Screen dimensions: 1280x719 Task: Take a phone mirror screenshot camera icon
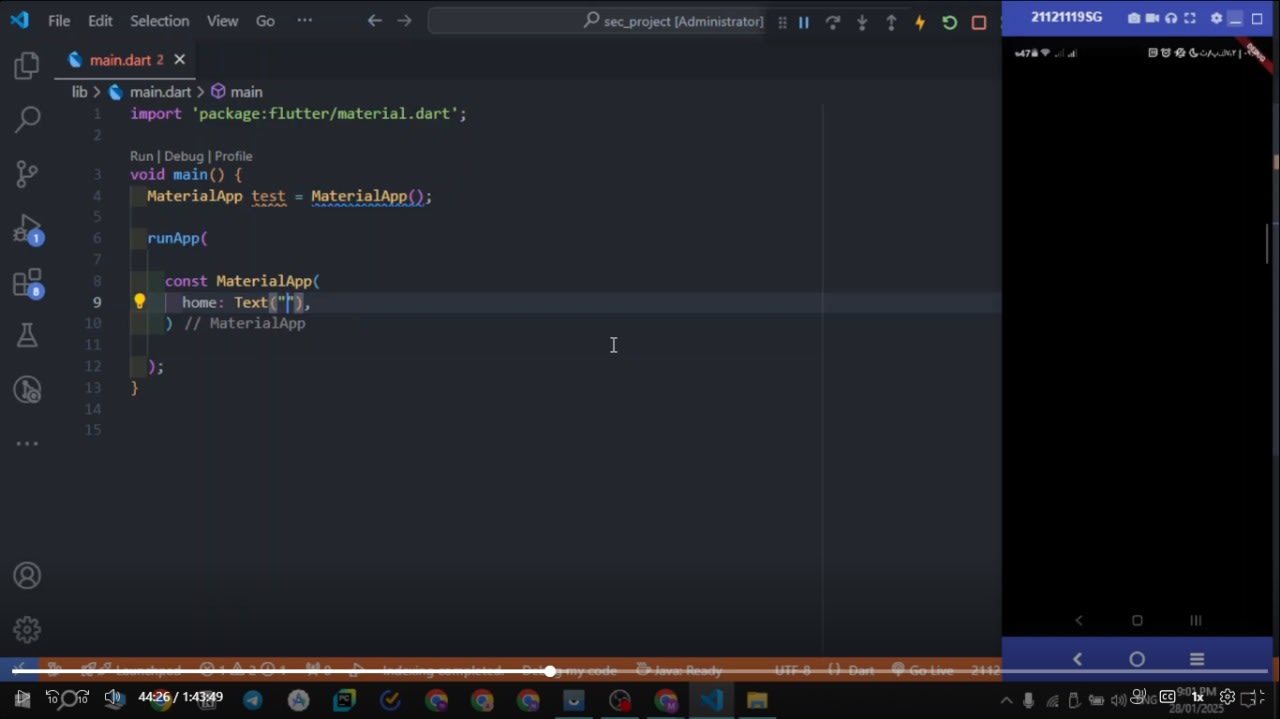click(1133, 18)
